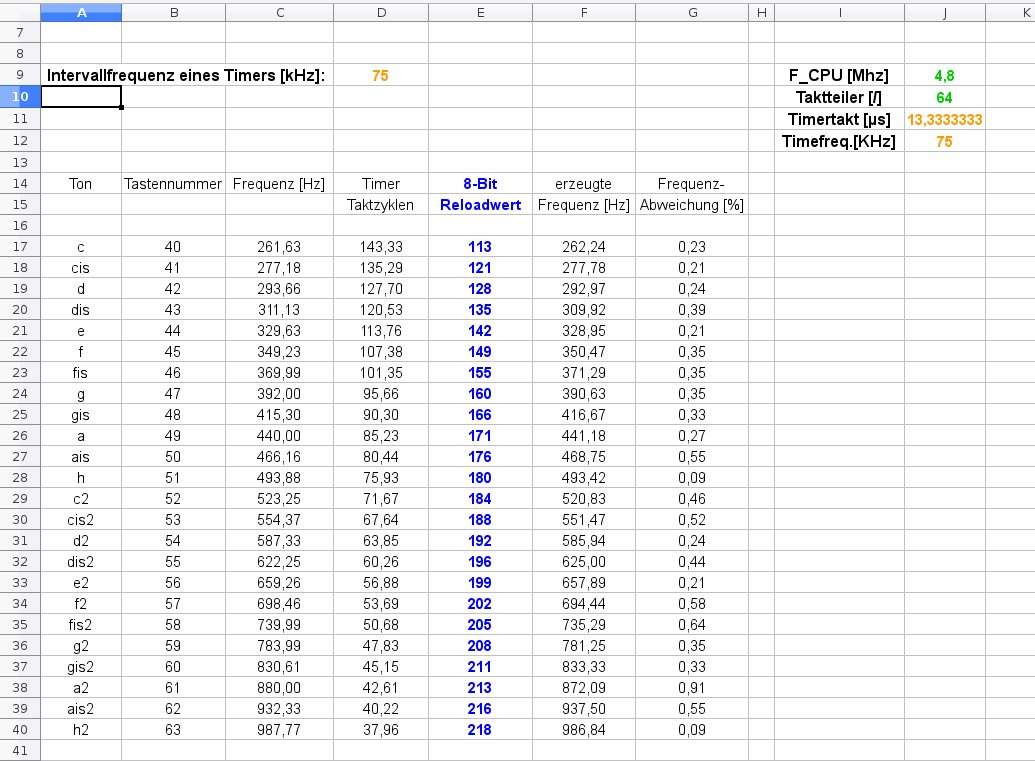Select reload value 113
The image size is (1035, 761).
pyautogui.click(x=480, y=247)
